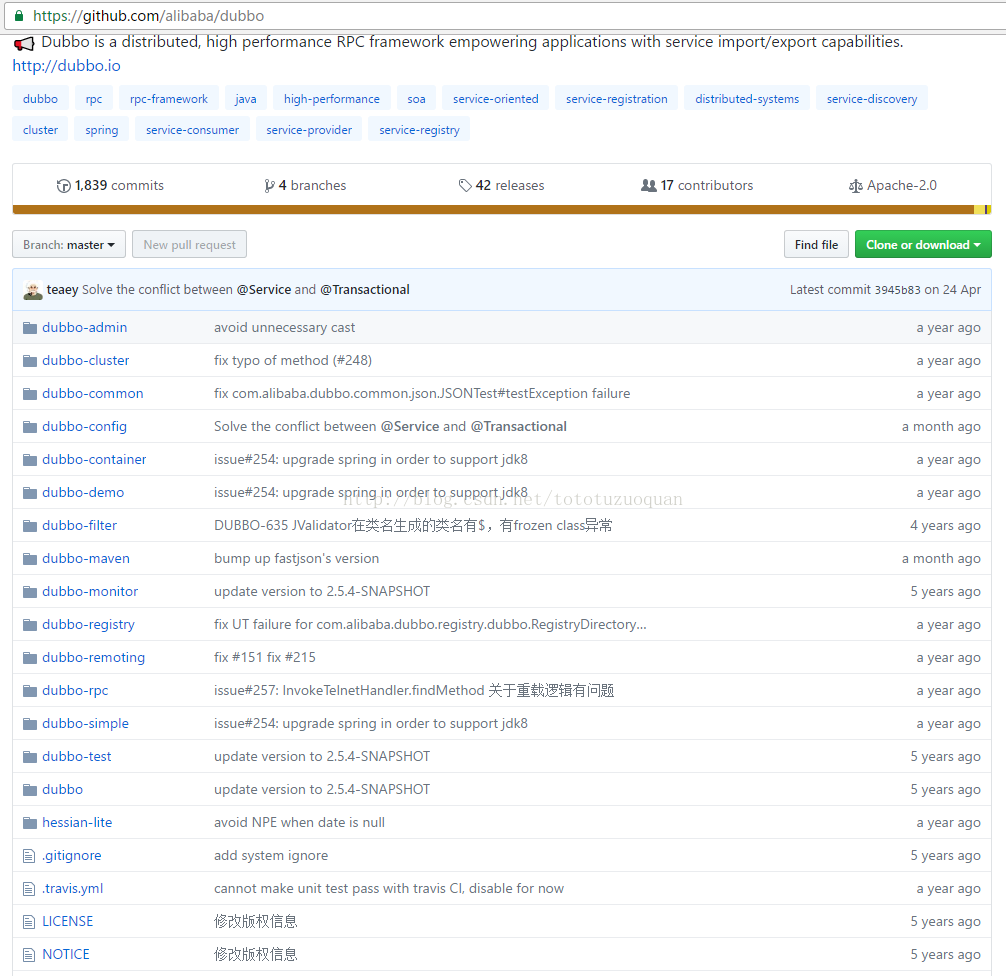
Task: Open the Apache-2.0 license tab
Action: click(892, 185)
